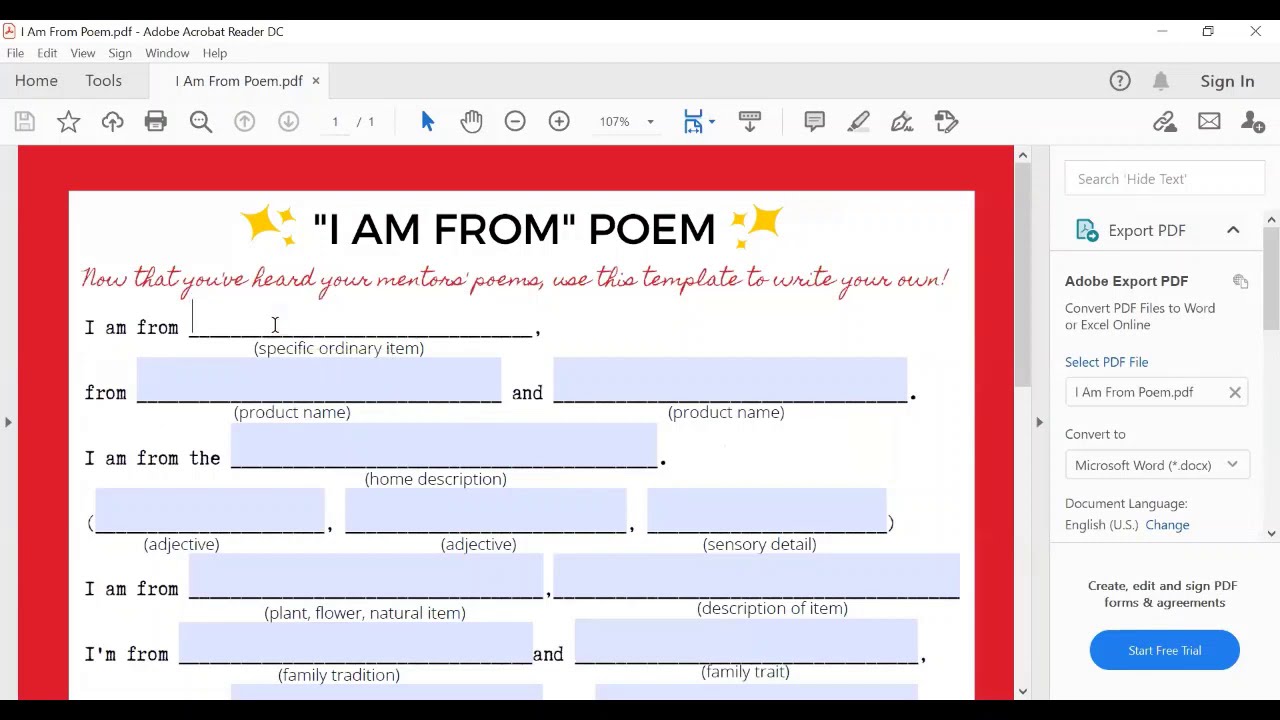Screen dimensions: 1280x720
Task: Click the family trait field
Action: pyautogui.click(x=746, y=643)
